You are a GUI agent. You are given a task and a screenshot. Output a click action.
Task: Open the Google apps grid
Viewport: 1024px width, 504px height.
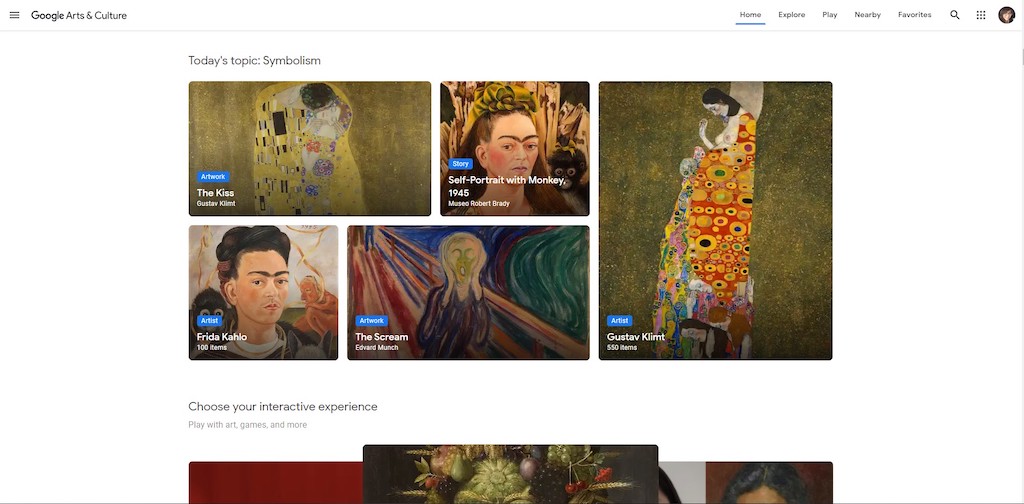[981, 15]
